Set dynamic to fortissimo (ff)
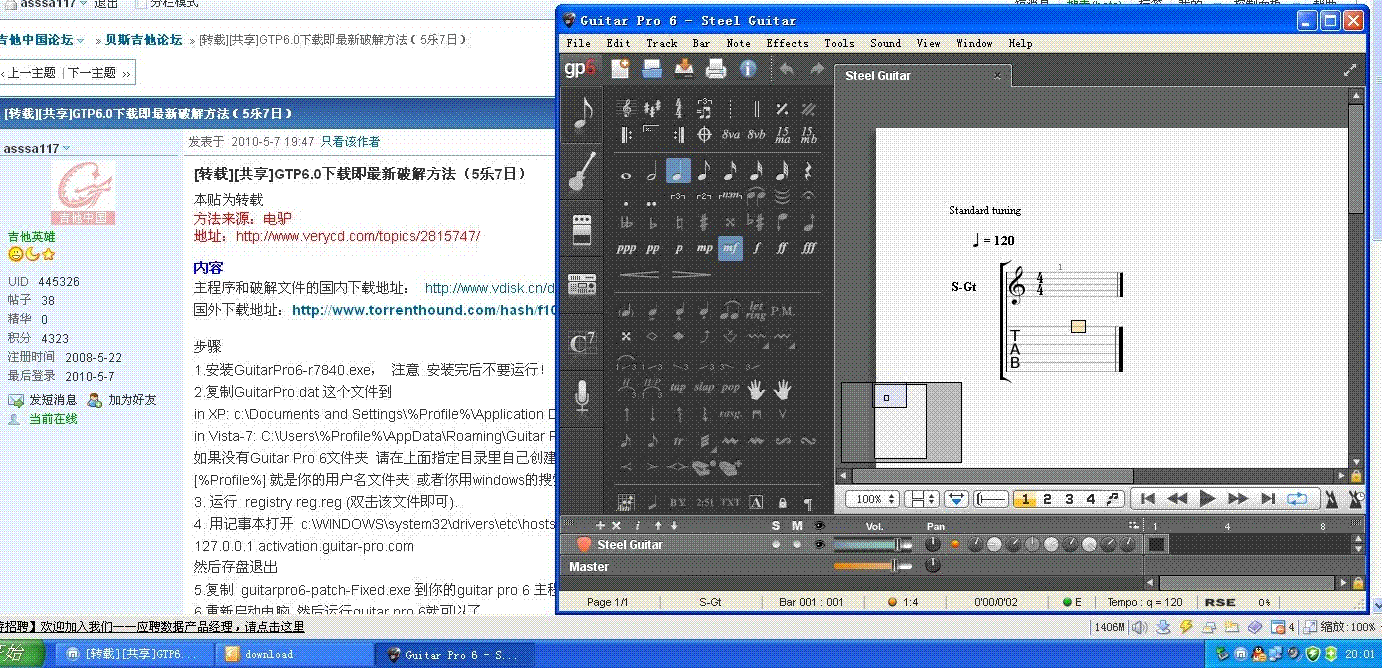The width and height of the screenshot is (1382, 668). tap(782, 247)
